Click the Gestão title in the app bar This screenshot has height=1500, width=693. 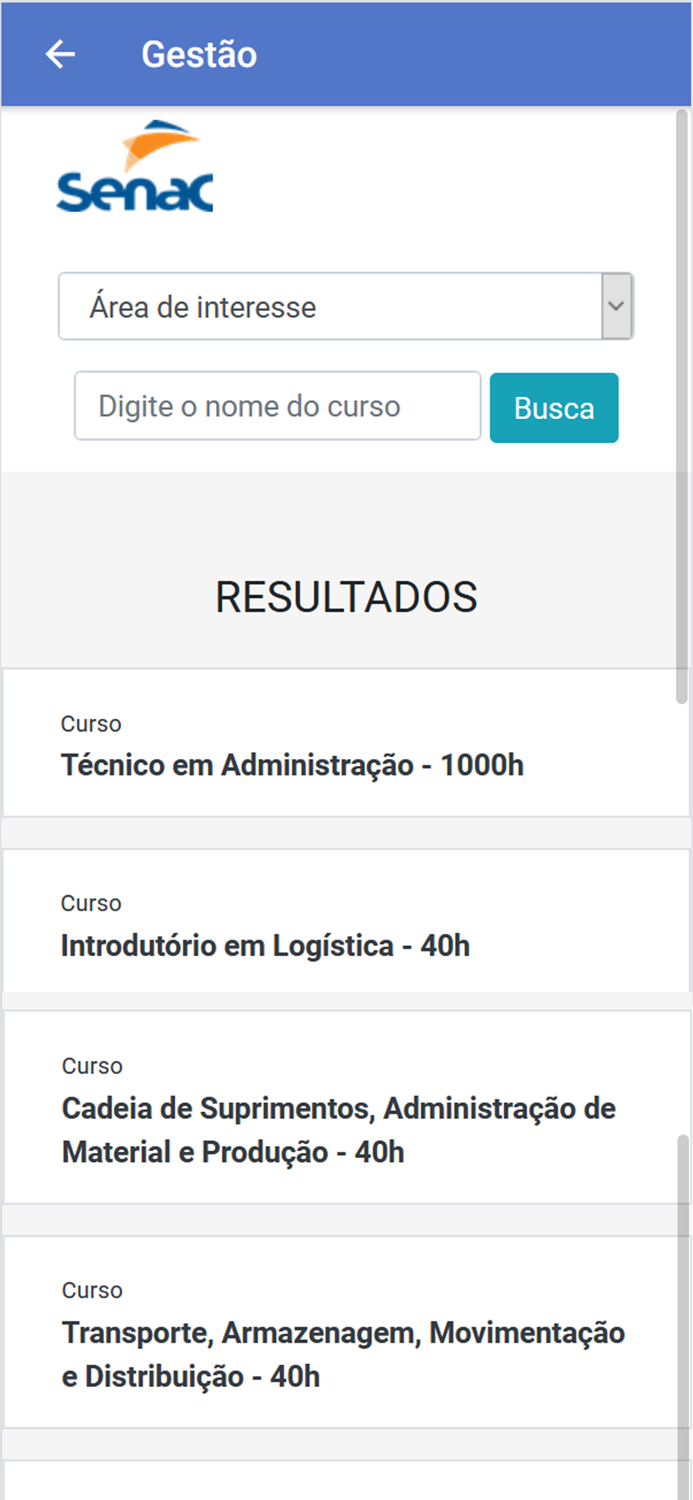pyautogui.click(x=198, y=54)
